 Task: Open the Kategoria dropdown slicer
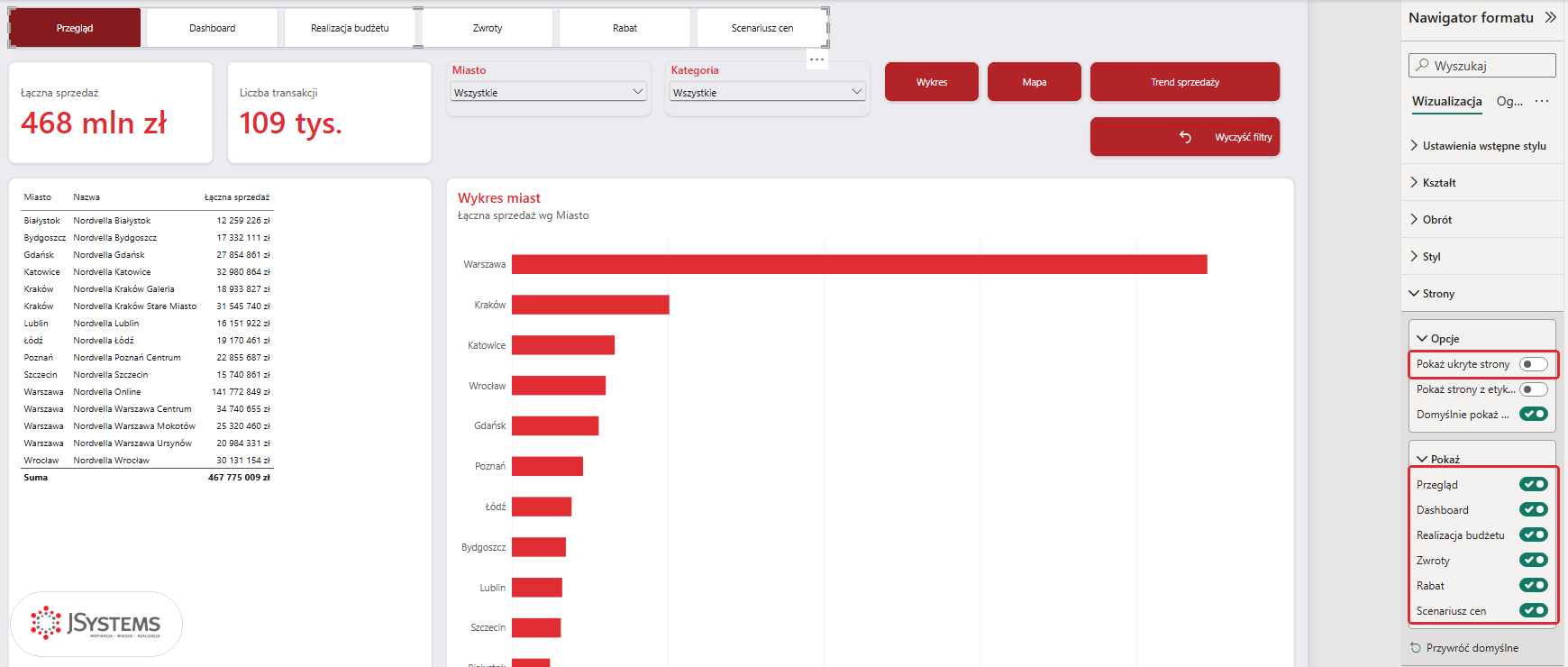point(768,92)
